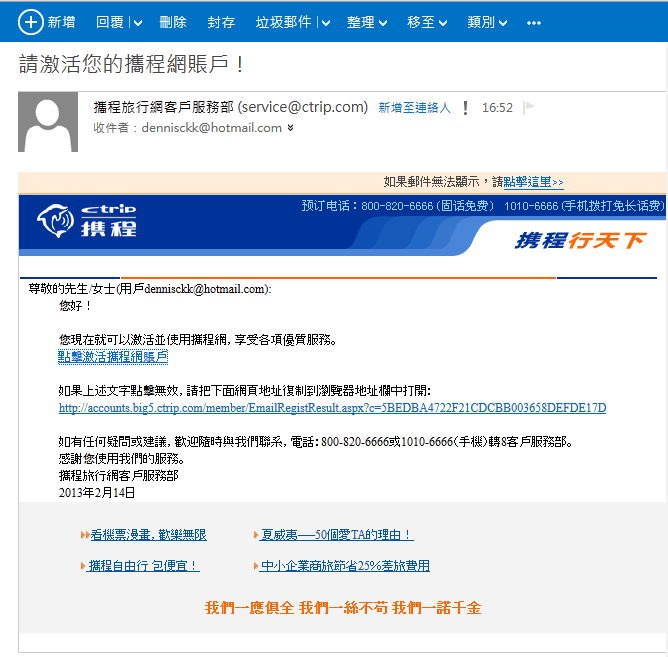The height and width of the screenshot is (657, 668).
Task: Open the 回覆 reply button
Action: 109,22
